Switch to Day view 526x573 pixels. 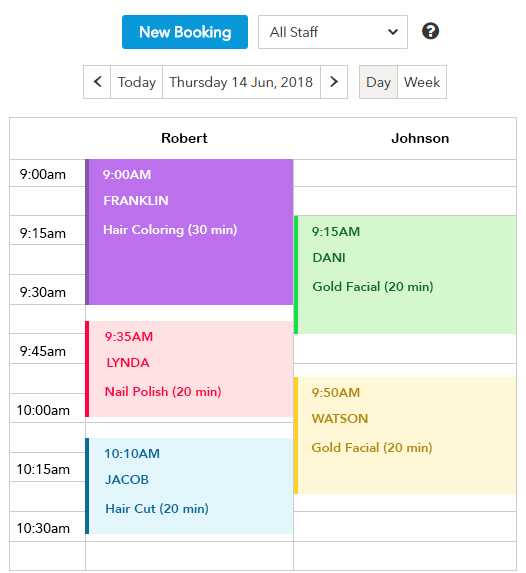[378, 82]
